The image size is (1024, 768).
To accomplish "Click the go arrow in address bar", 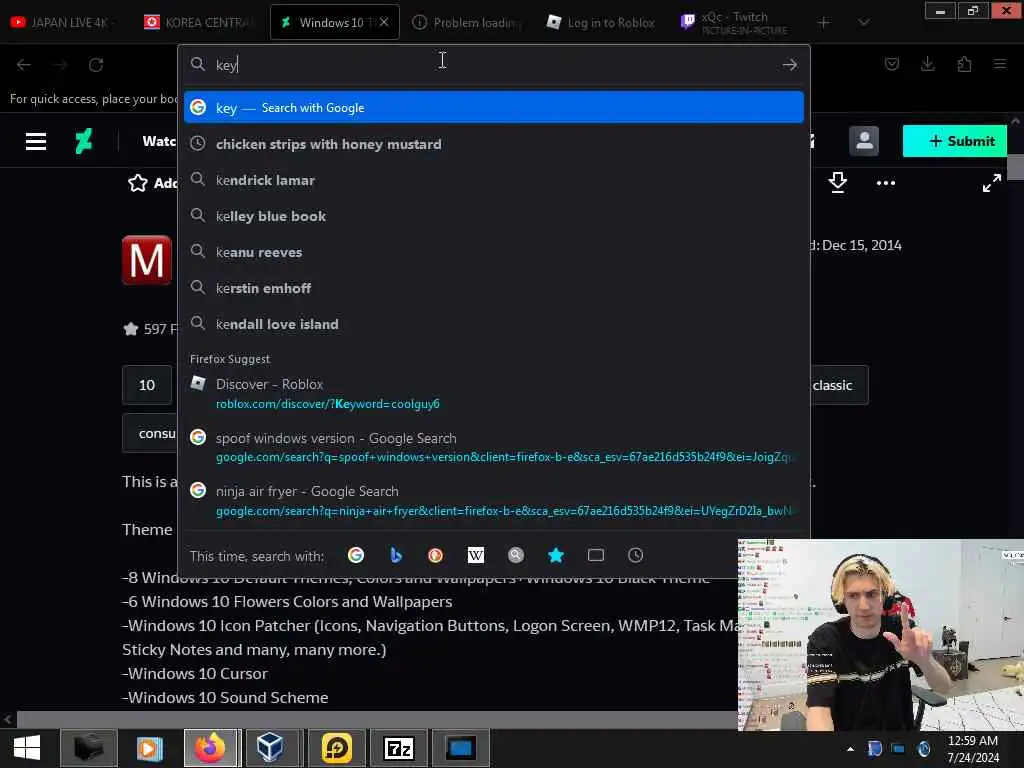I will pos(790,65).
